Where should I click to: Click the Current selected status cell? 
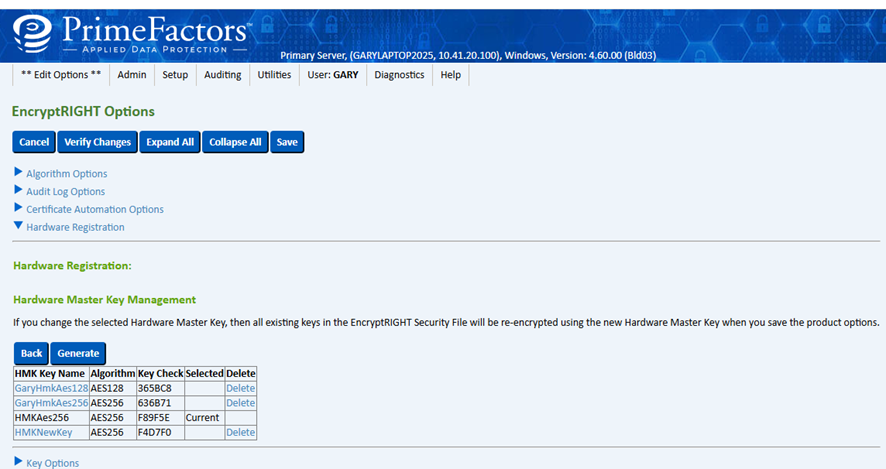tap(205, 418)
